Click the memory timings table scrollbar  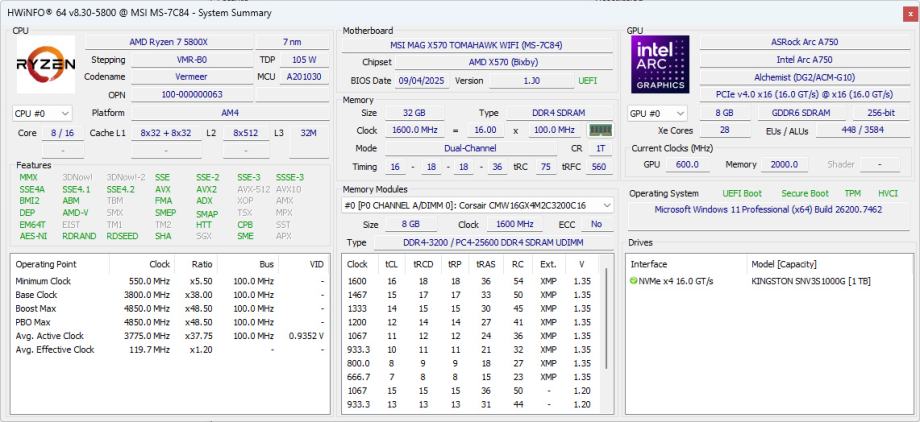point(606,320)
